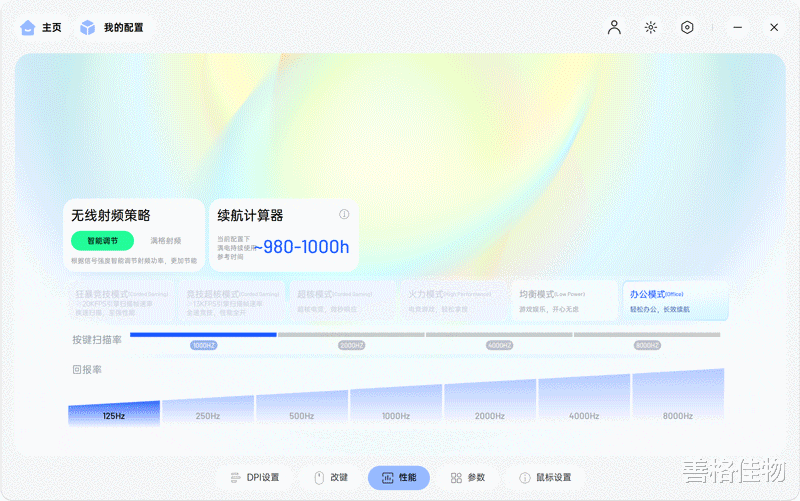Open the 主页 home page

(41, 28)
